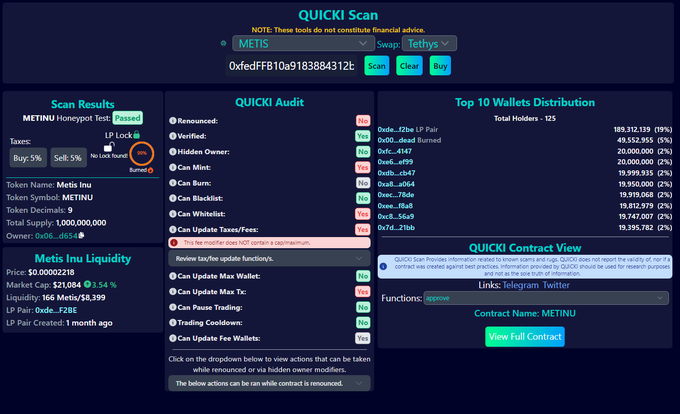The image size is (680, 414).
Task: Open wallet 0xfc...4147
Action: tap(395, 151)
